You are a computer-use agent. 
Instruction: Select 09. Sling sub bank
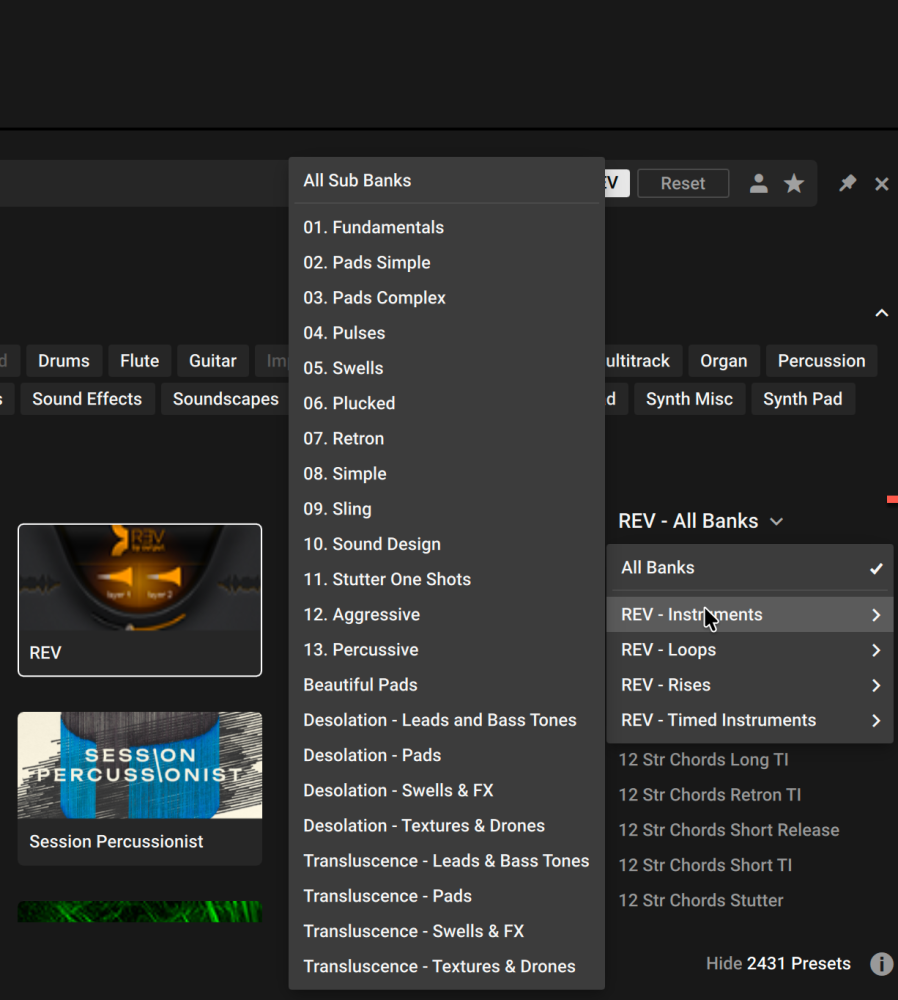click(446, 509)
